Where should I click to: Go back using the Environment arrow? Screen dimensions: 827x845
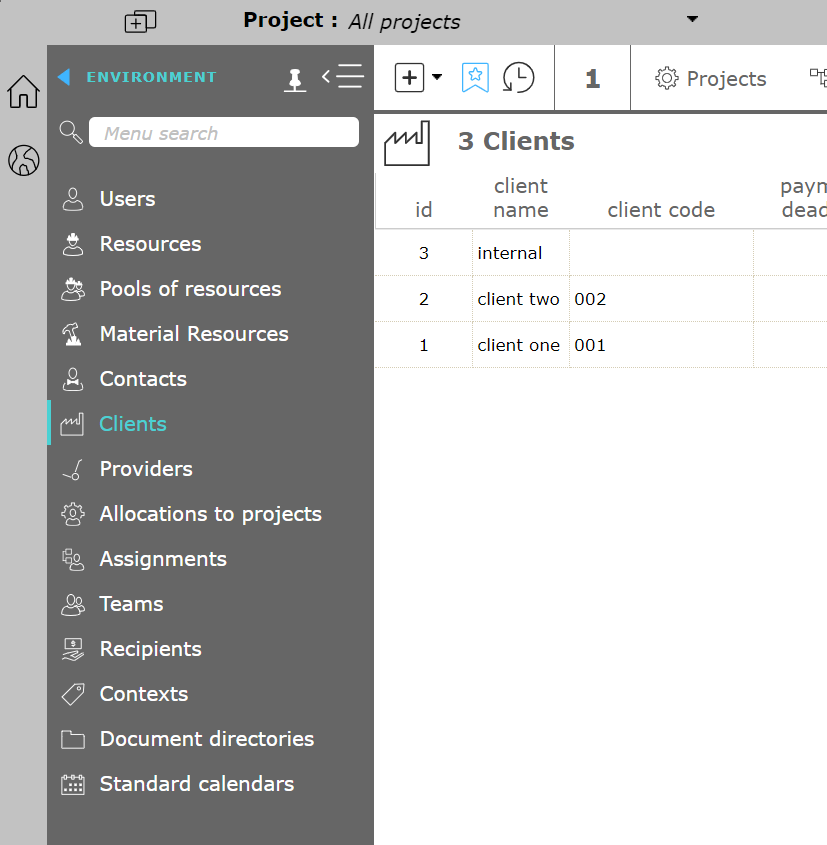coord(64,77)
